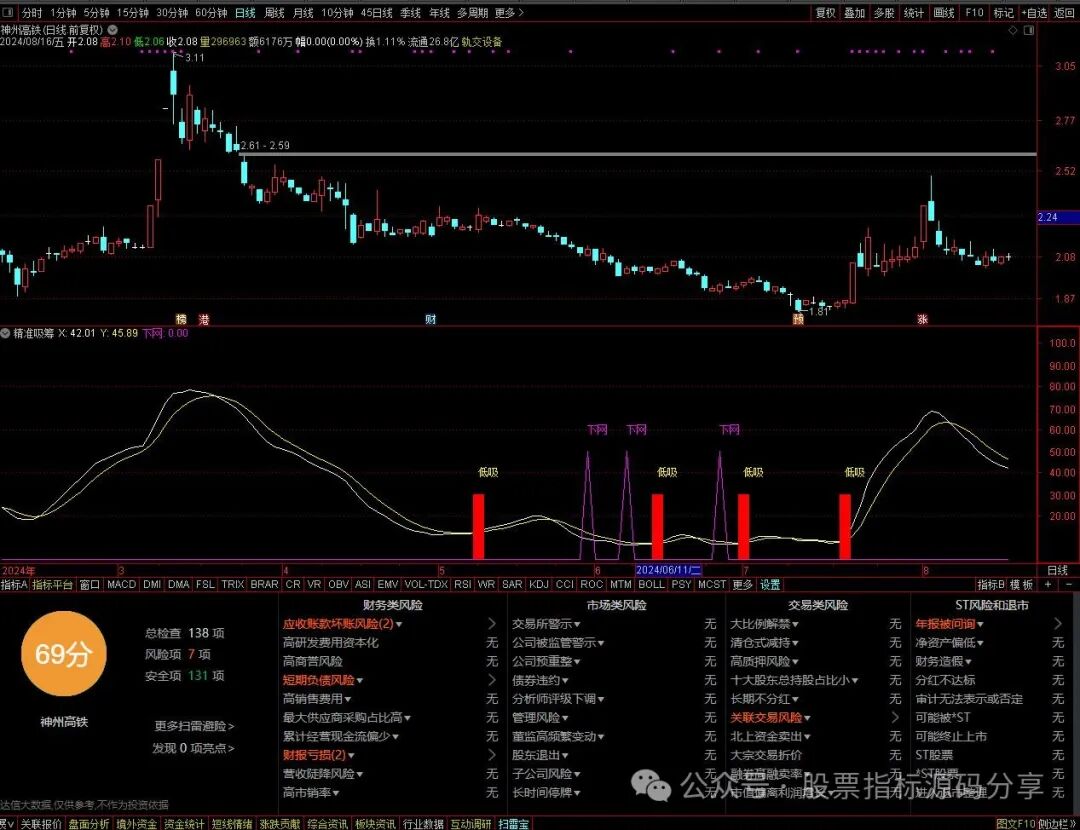Viewport: 1080px width, 830px height.
Task: Click the 港 marker below the candlestick chart
Action: [x=204, y=320]
